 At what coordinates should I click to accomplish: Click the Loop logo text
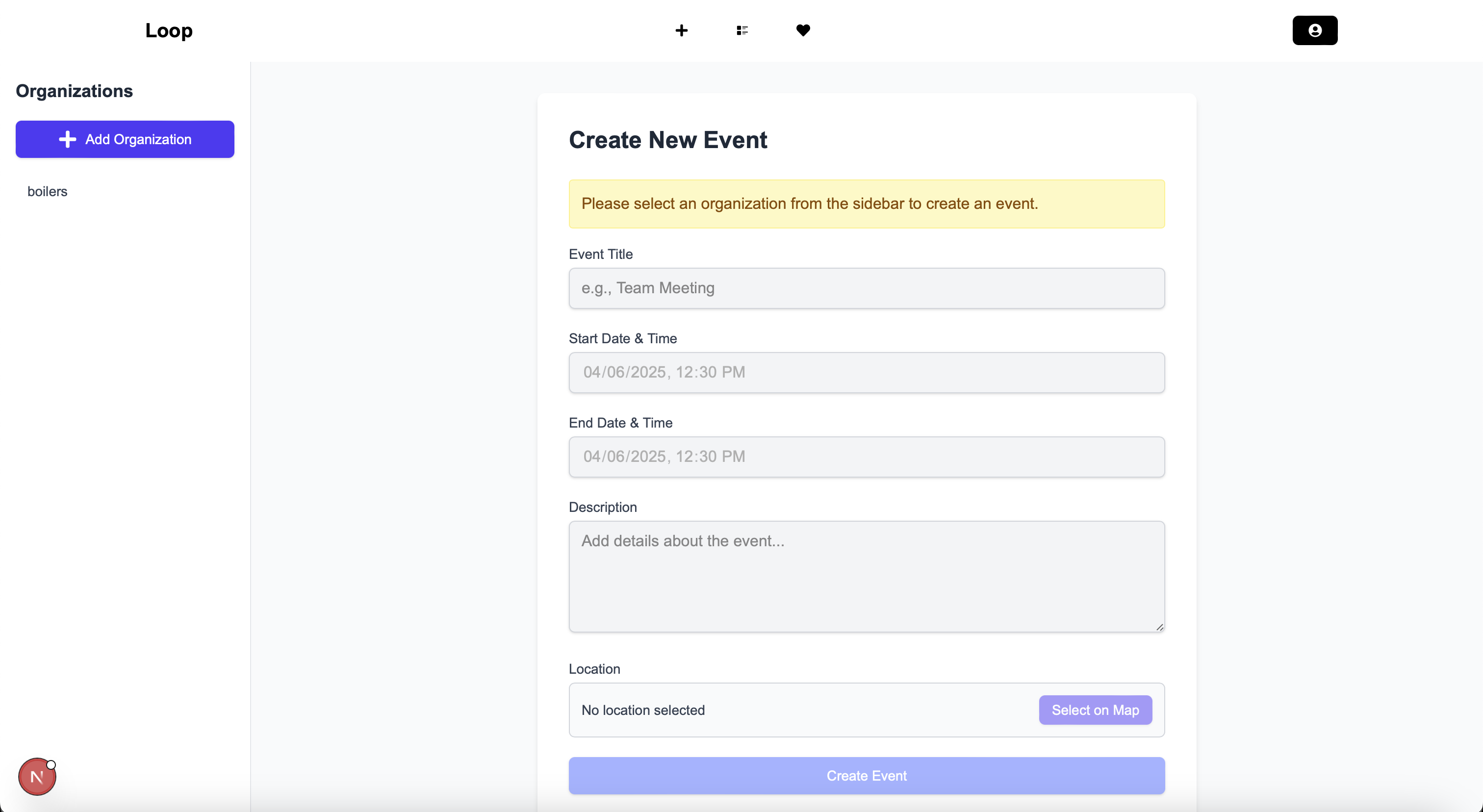tap(169, 30)
